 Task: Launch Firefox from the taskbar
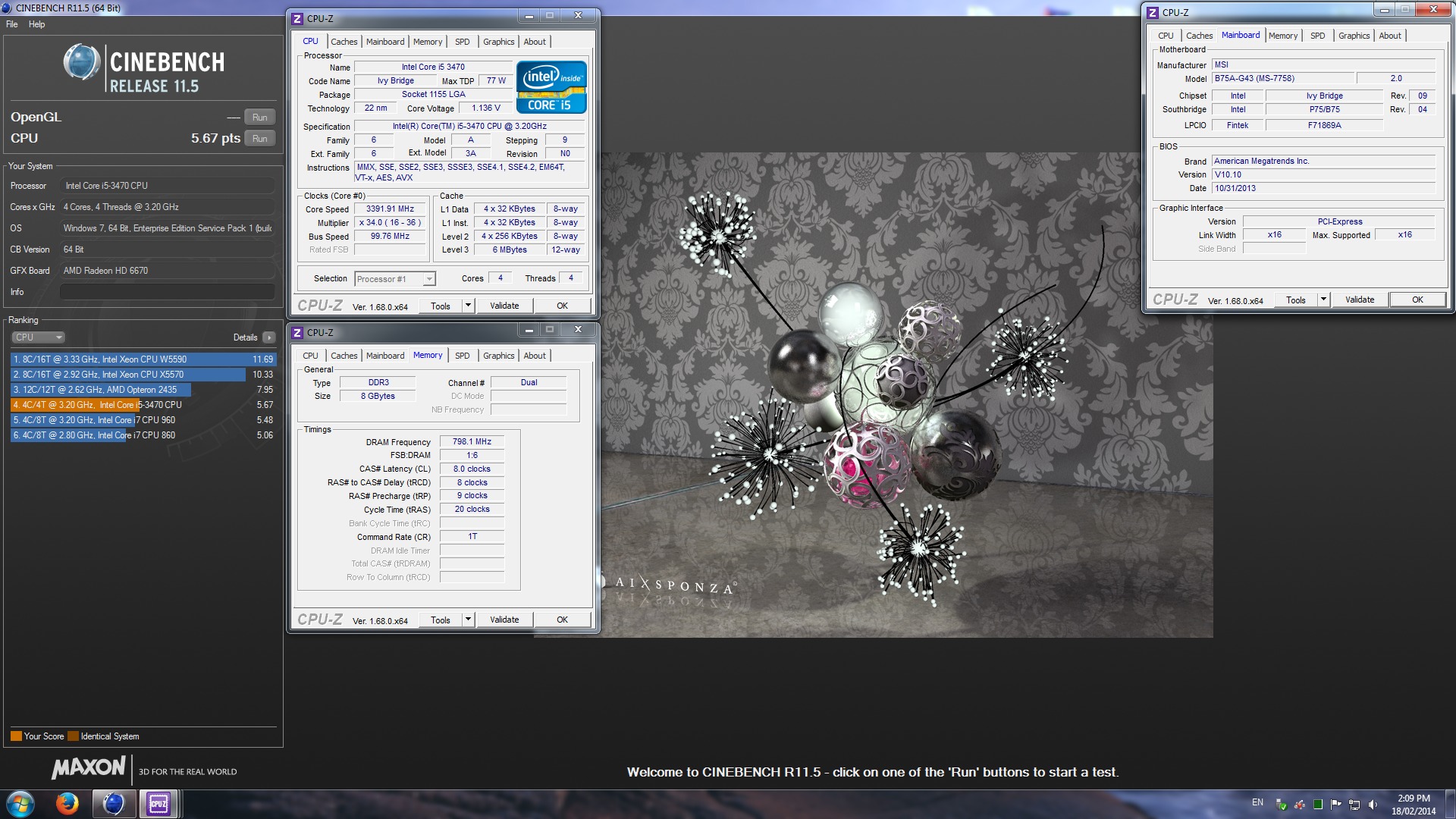coord(67,804)
